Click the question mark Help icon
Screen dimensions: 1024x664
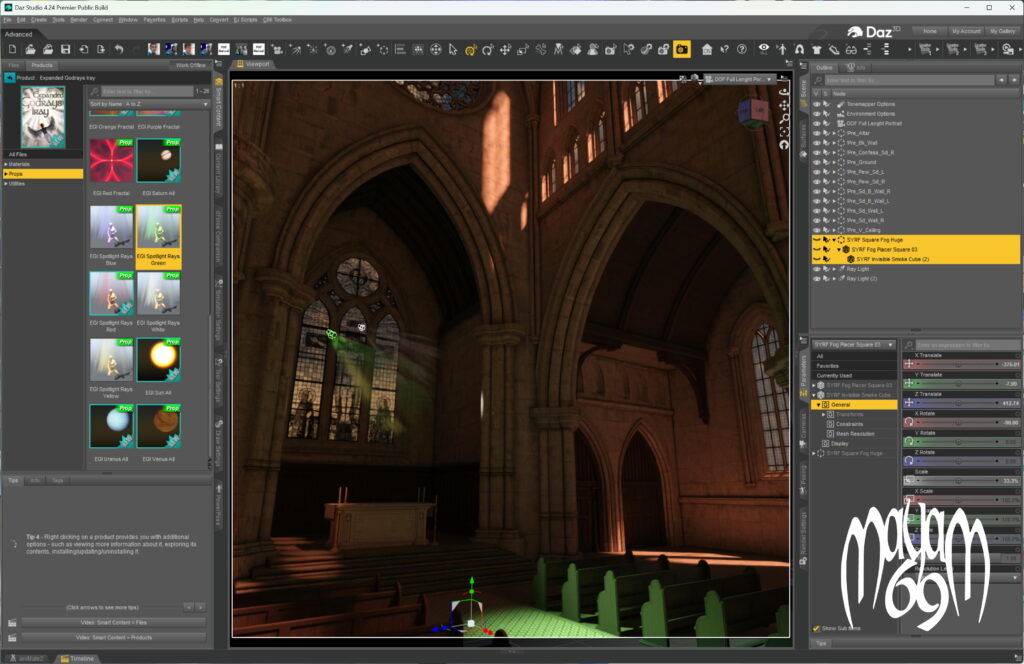(x=742, y=49)
